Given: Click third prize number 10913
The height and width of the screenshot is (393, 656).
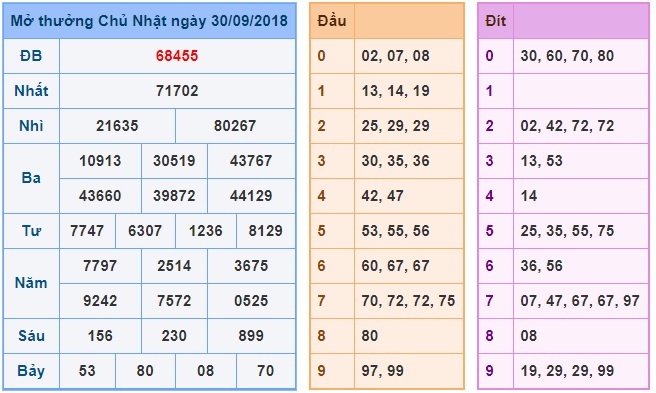Looking at the screenshot, I should [100, 161].
